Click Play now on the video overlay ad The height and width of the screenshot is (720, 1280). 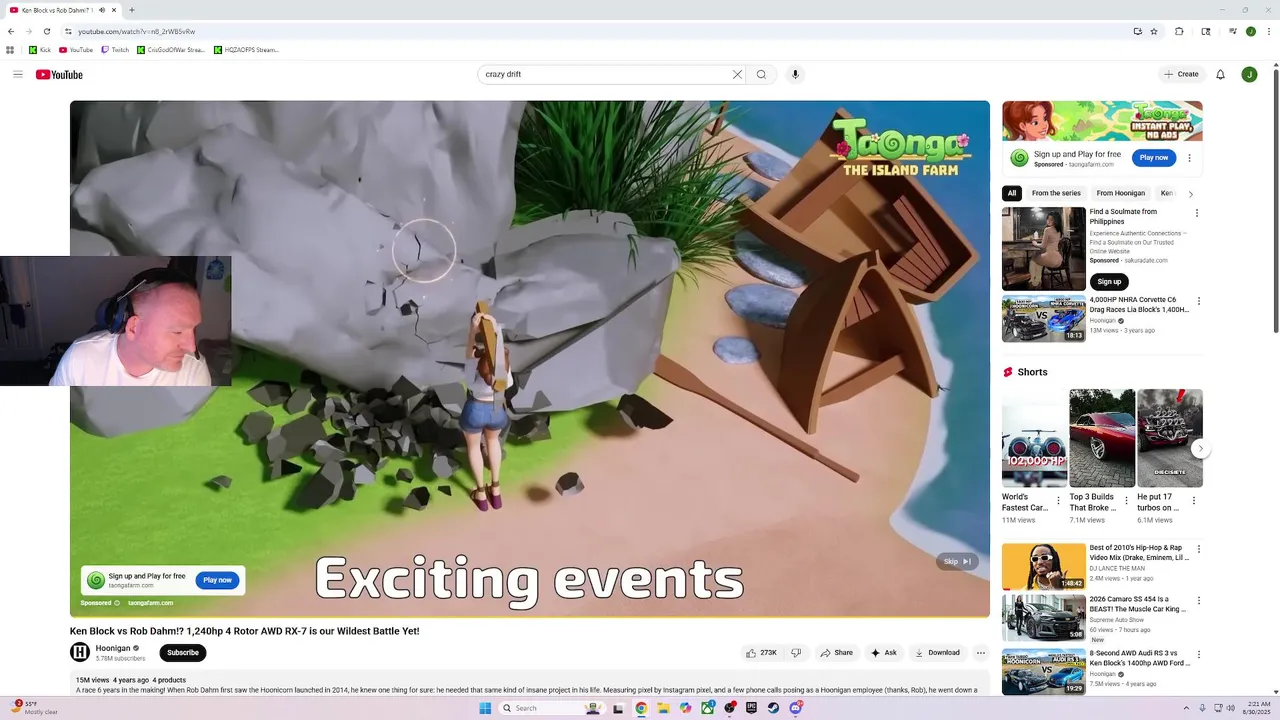pos(217,580)
